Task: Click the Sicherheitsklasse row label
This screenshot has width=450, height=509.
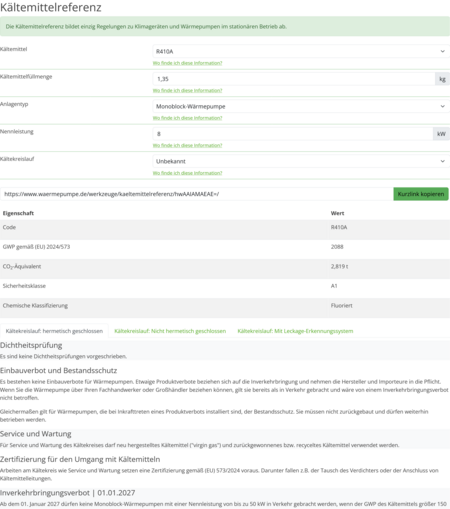Action: coord(24,286)
